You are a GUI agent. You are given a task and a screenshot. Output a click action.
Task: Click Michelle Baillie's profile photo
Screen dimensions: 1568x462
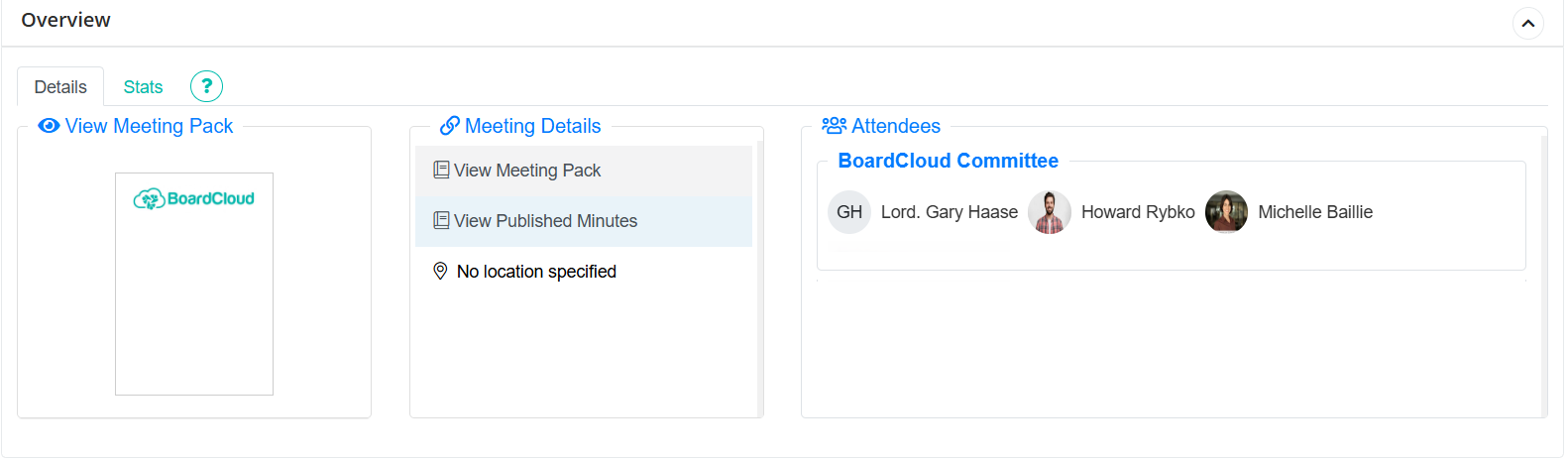1226,212
